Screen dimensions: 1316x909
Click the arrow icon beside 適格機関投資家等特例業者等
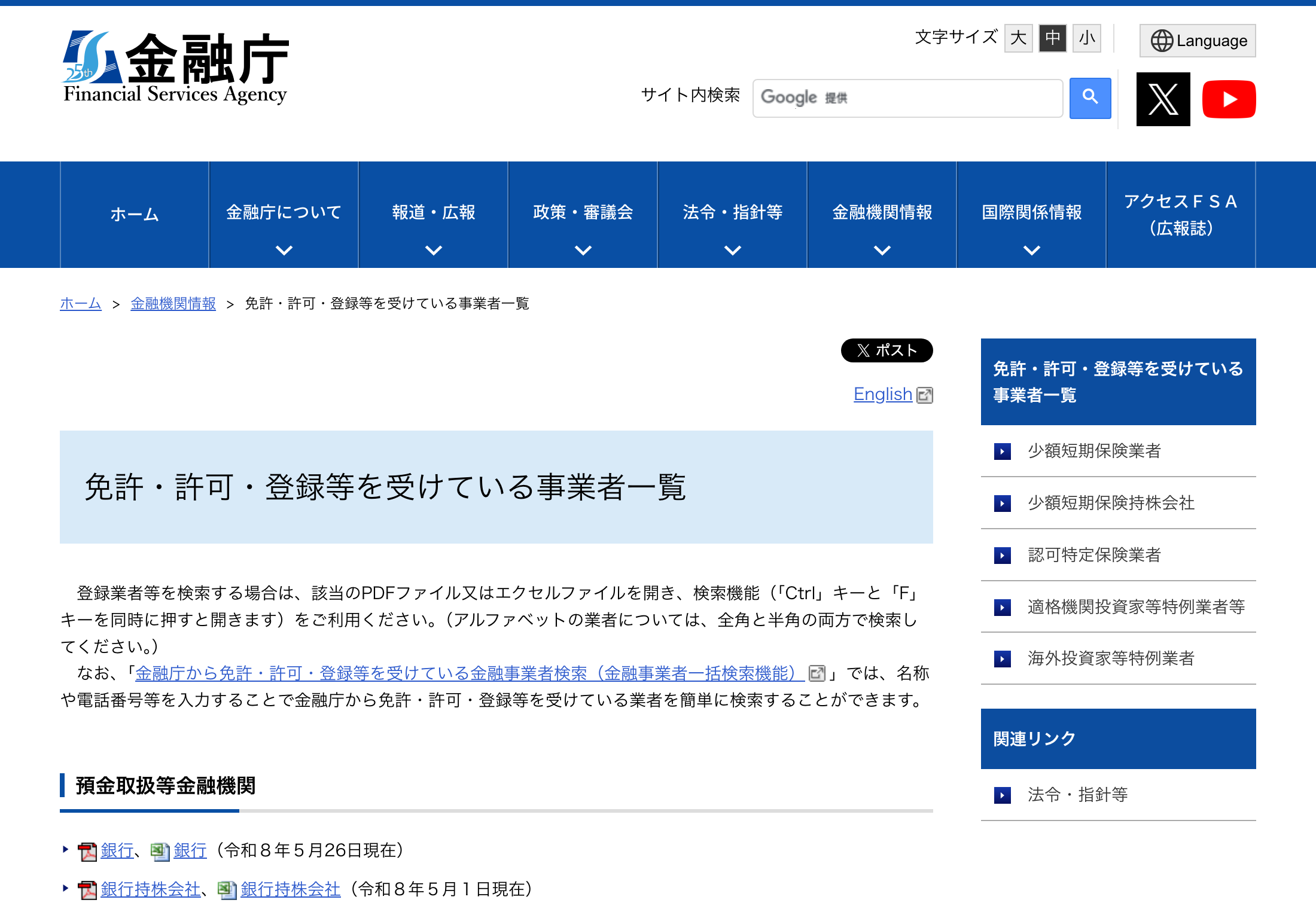1003,607
